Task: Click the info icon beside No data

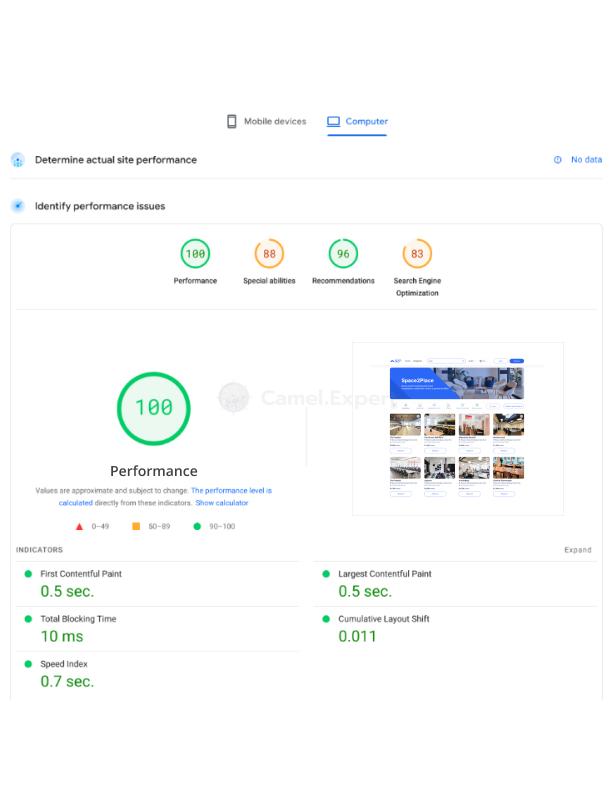Action: click(x=558, y=160)
